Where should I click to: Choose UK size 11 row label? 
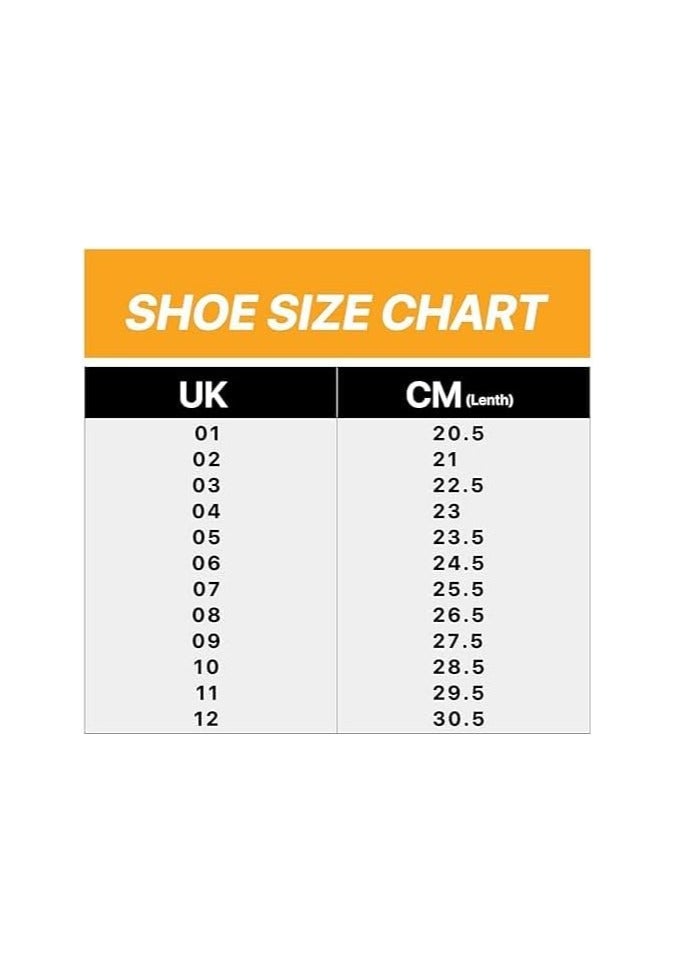pos(206,693)
